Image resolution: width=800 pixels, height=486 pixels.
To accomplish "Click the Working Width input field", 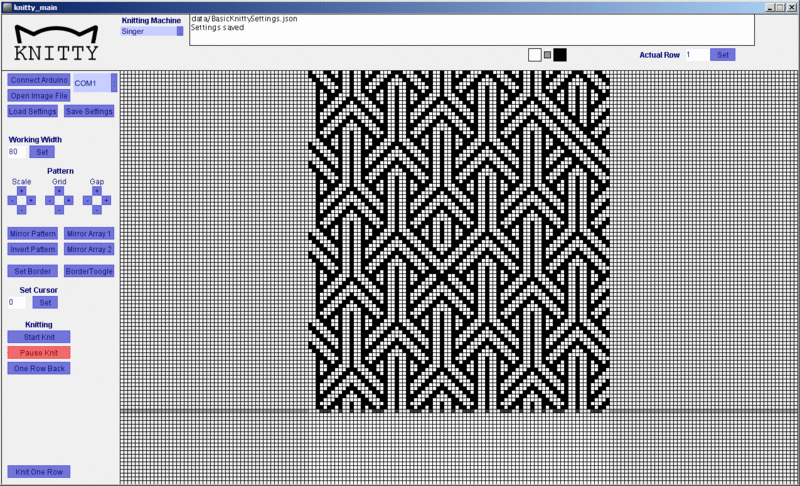I will point(16,152).
